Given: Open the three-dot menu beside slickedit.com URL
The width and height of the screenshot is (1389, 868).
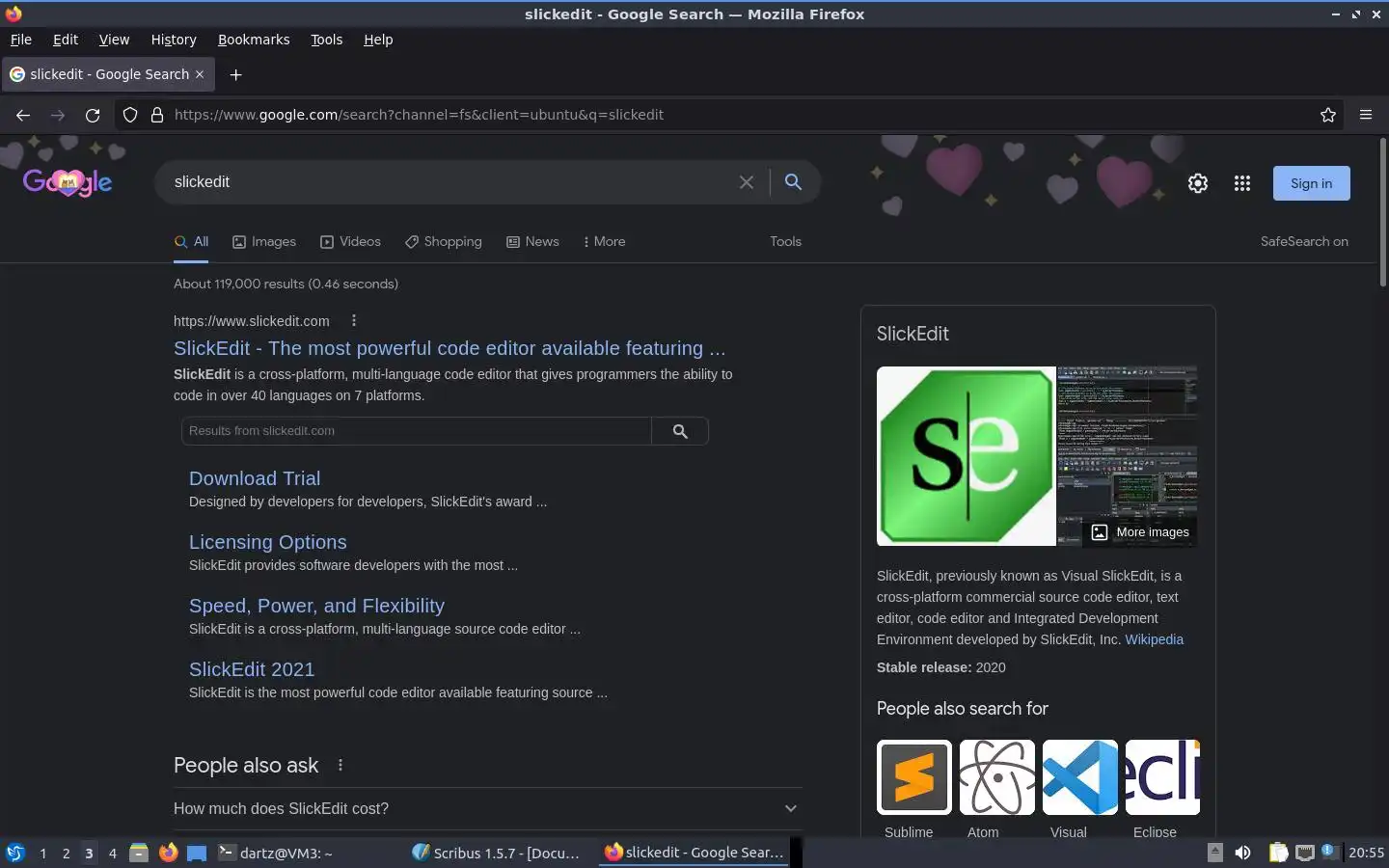Looking at the screenshot, I should click(x=354, y=320).
